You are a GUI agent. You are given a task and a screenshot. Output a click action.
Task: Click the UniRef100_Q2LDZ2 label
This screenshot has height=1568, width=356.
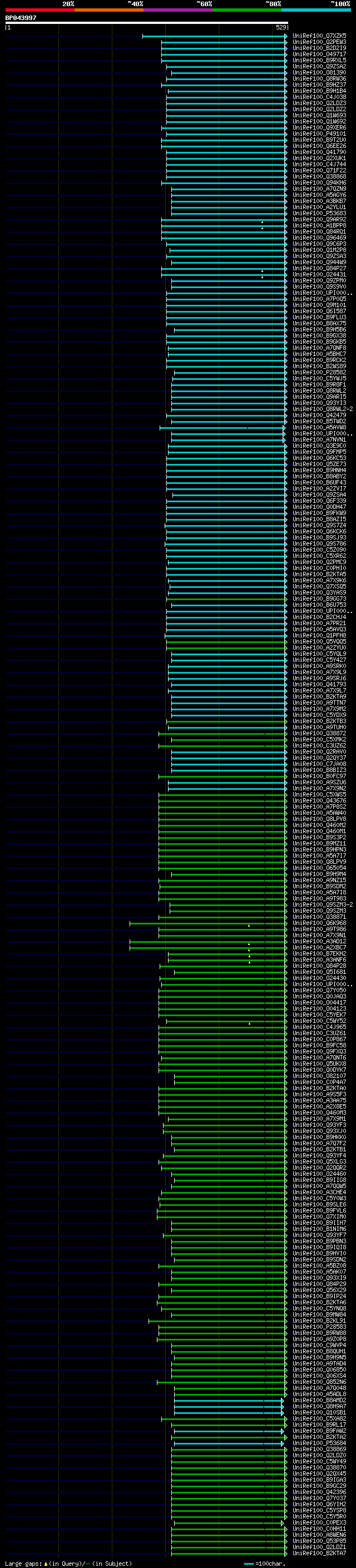click(319, 110)
